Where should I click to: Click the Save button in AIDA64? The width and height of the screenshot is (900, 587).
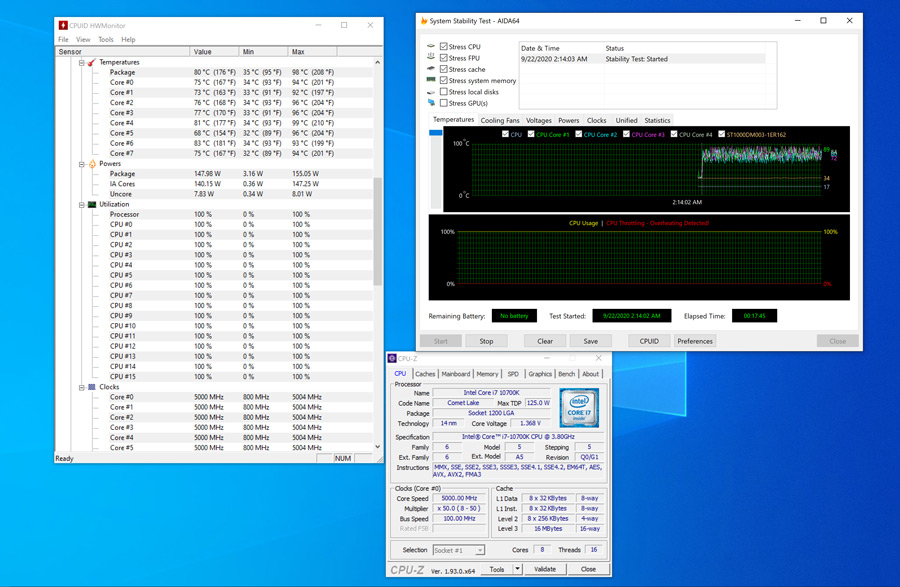(x=591, y=341)
